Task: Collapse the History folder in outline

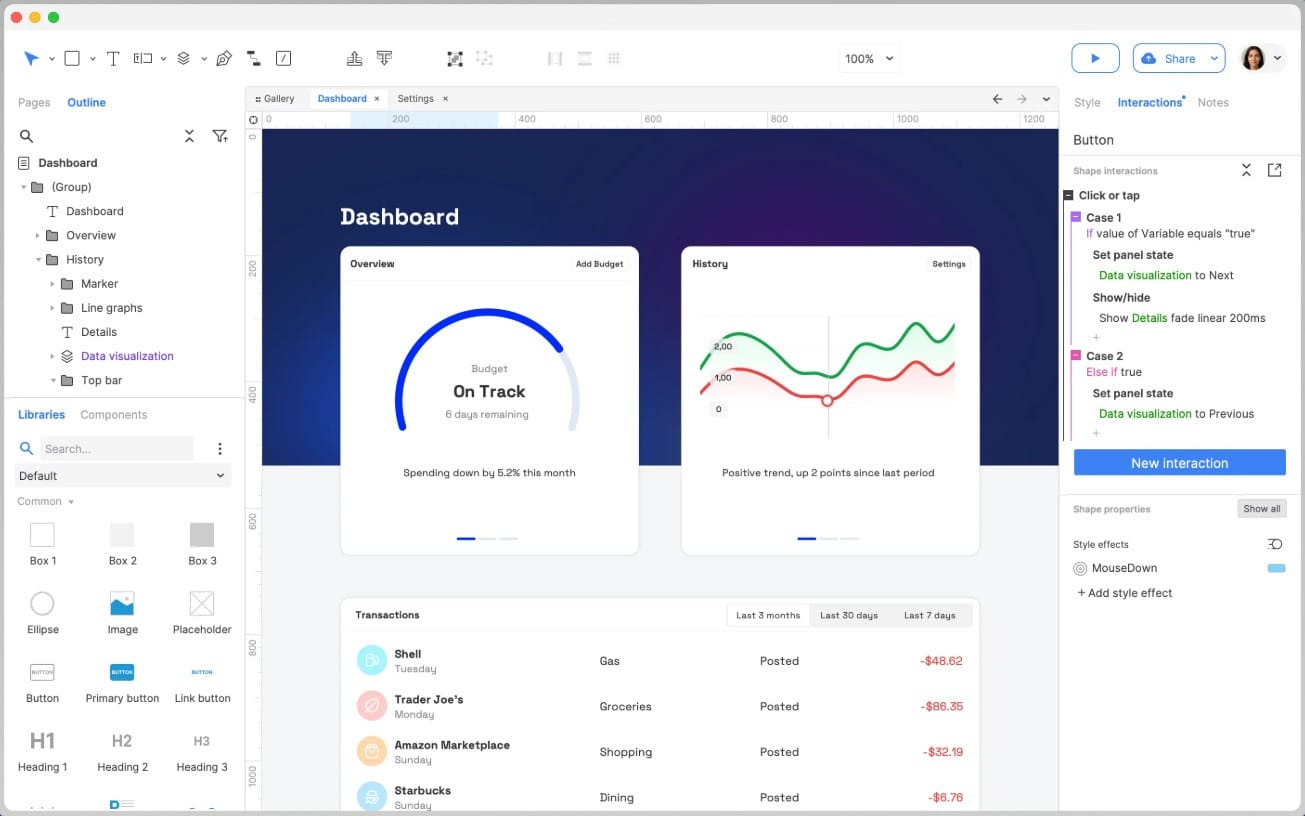Action: (38, 260)
